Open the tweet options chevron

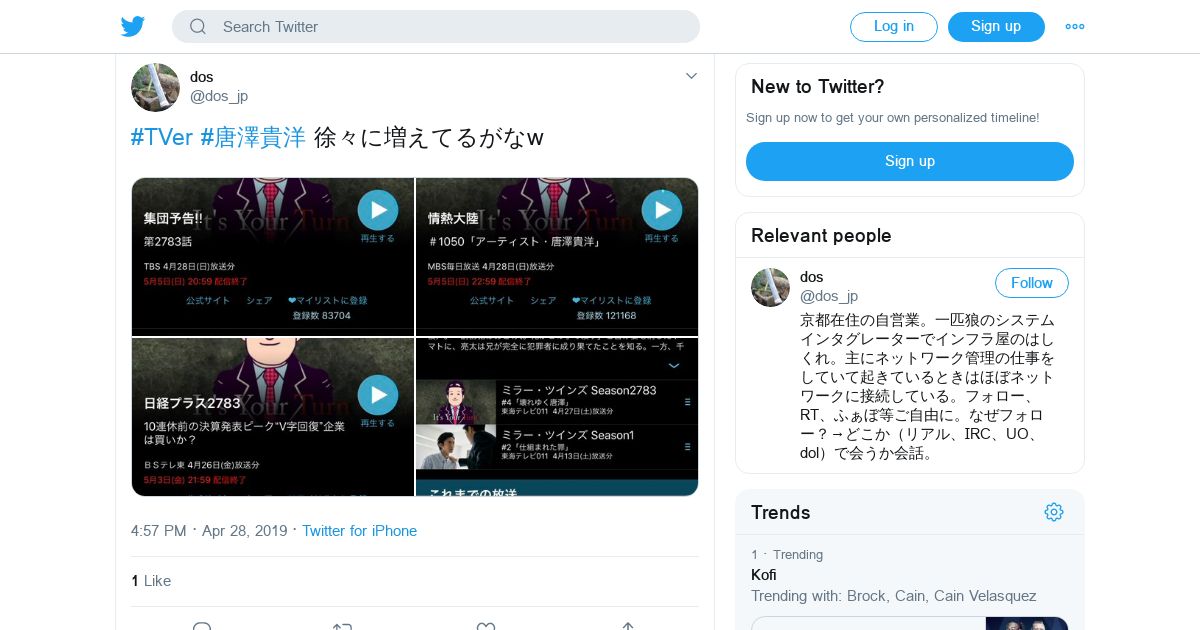[x=691, y=76]
